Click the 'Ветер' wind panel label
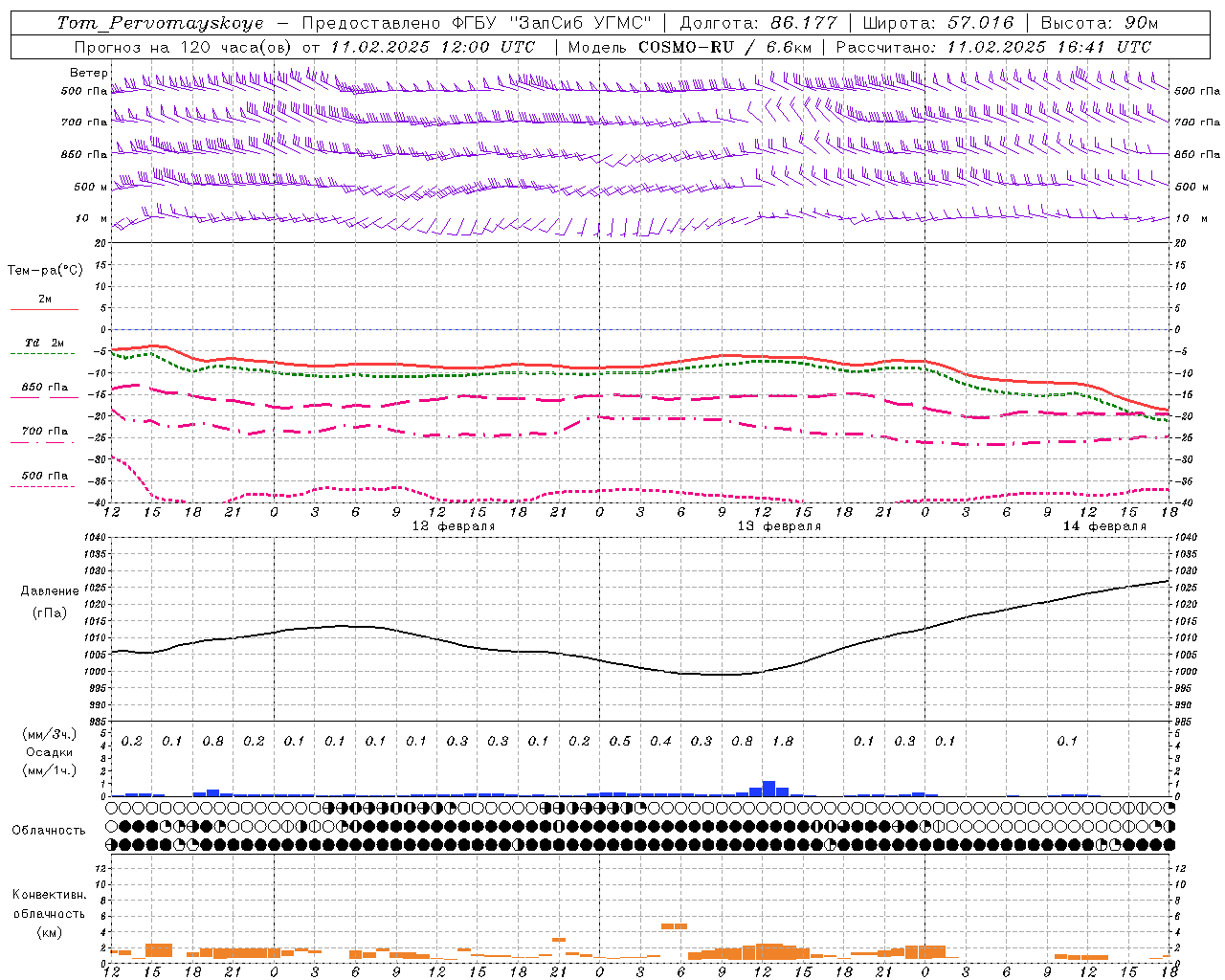Screen dimensions: 1225x980 tap(88, 73)
